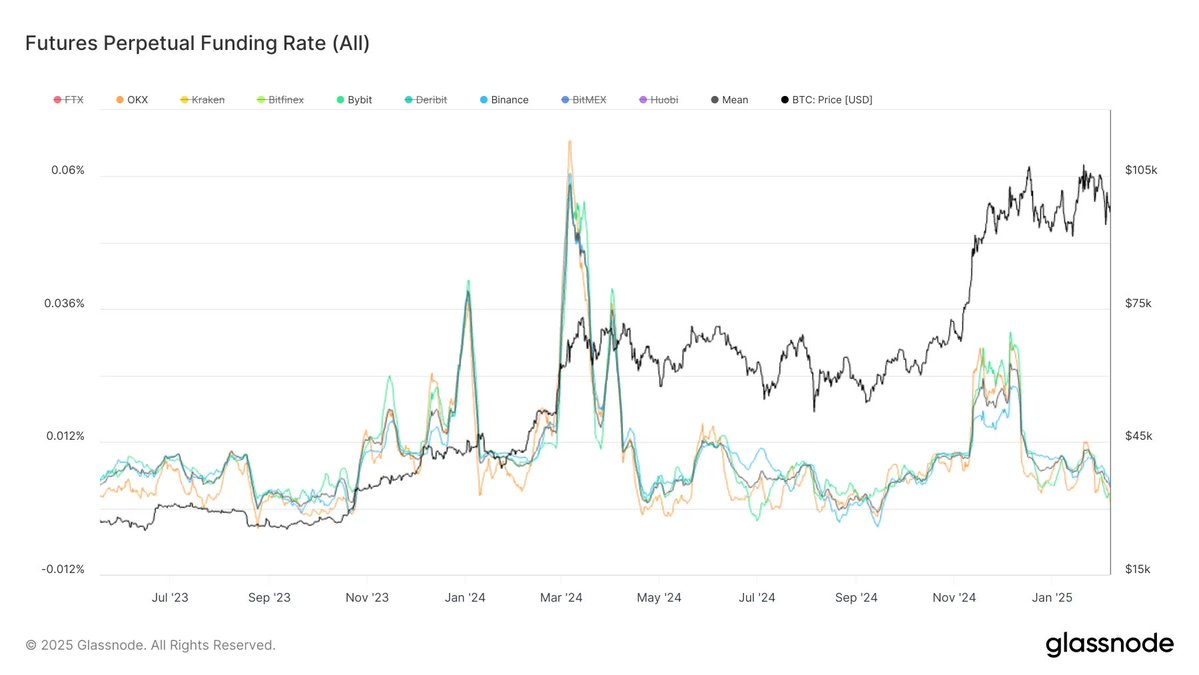Screen dimensions: 1199x675
Task: Click the orange OKX legend dot
Action: [x=119, y=99]
